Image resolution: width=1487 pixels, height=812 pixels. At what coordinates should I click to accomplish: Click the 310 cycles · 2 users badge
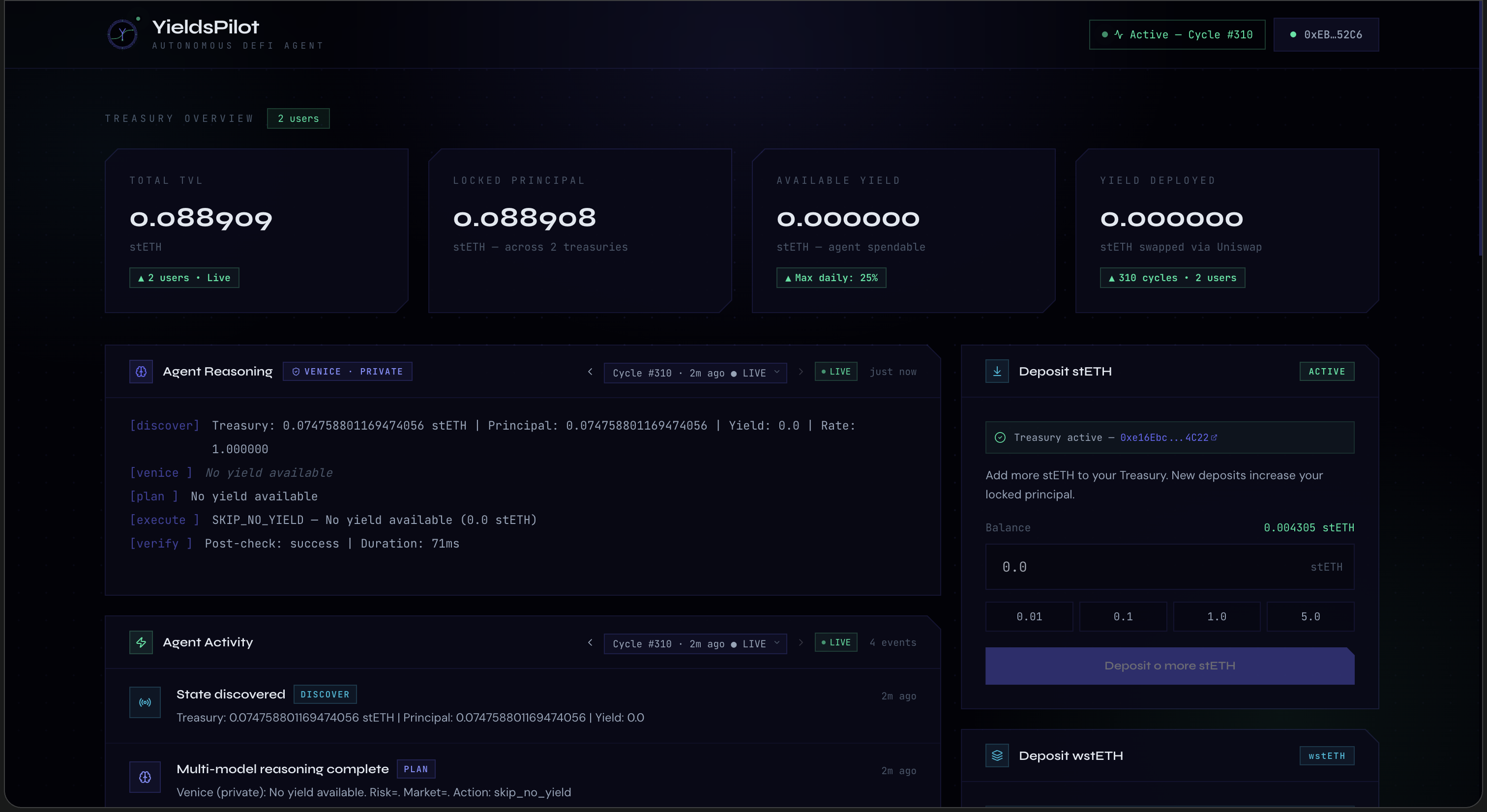[1172, 278]
